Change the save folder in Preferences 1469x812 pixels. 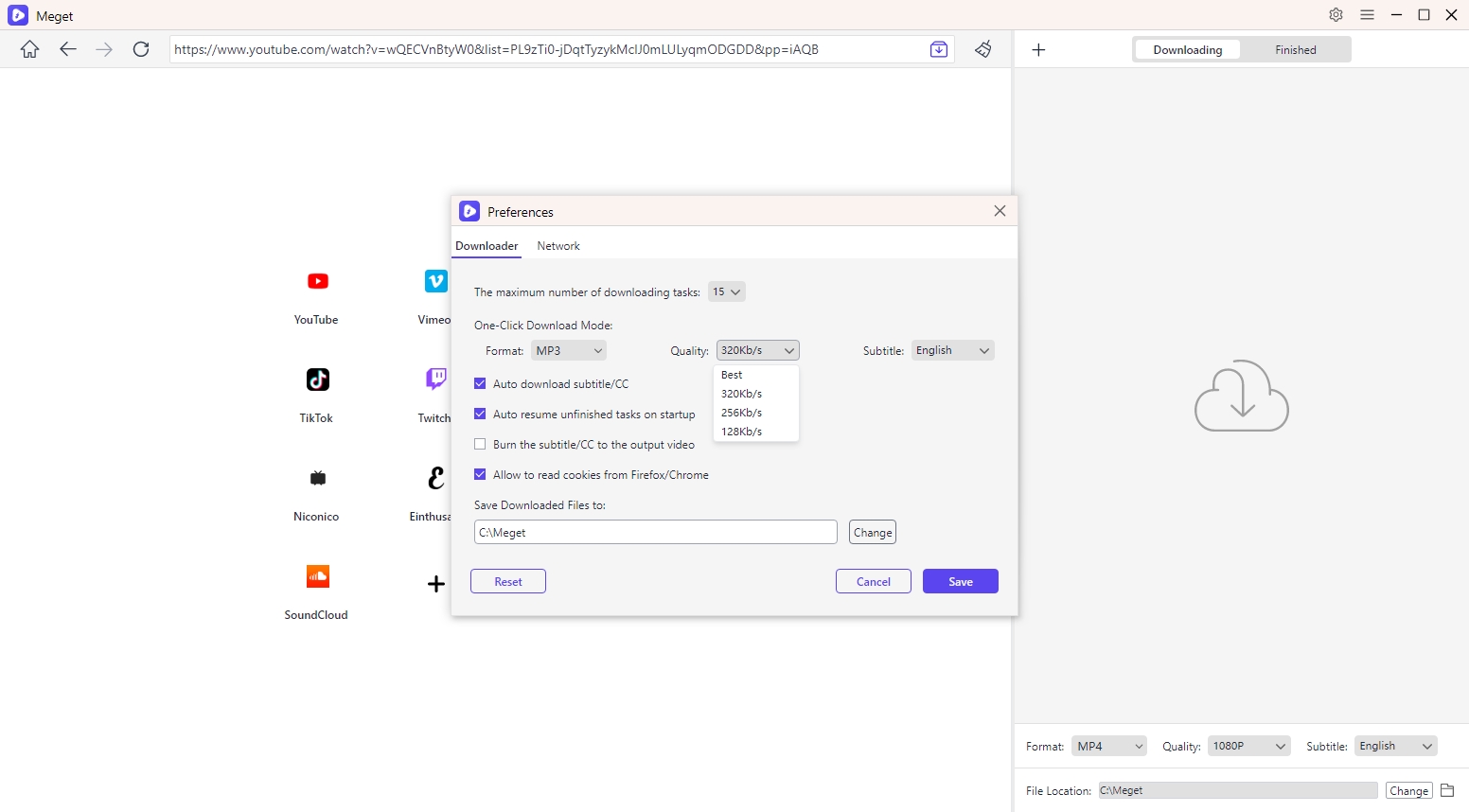tap(873, 532)
